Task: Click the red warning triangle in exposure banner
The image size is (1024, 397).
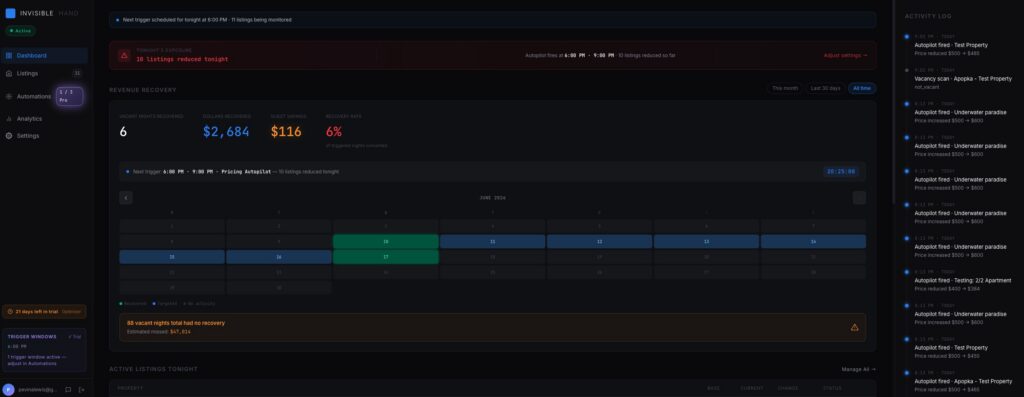Action: (x=124, y=56)
